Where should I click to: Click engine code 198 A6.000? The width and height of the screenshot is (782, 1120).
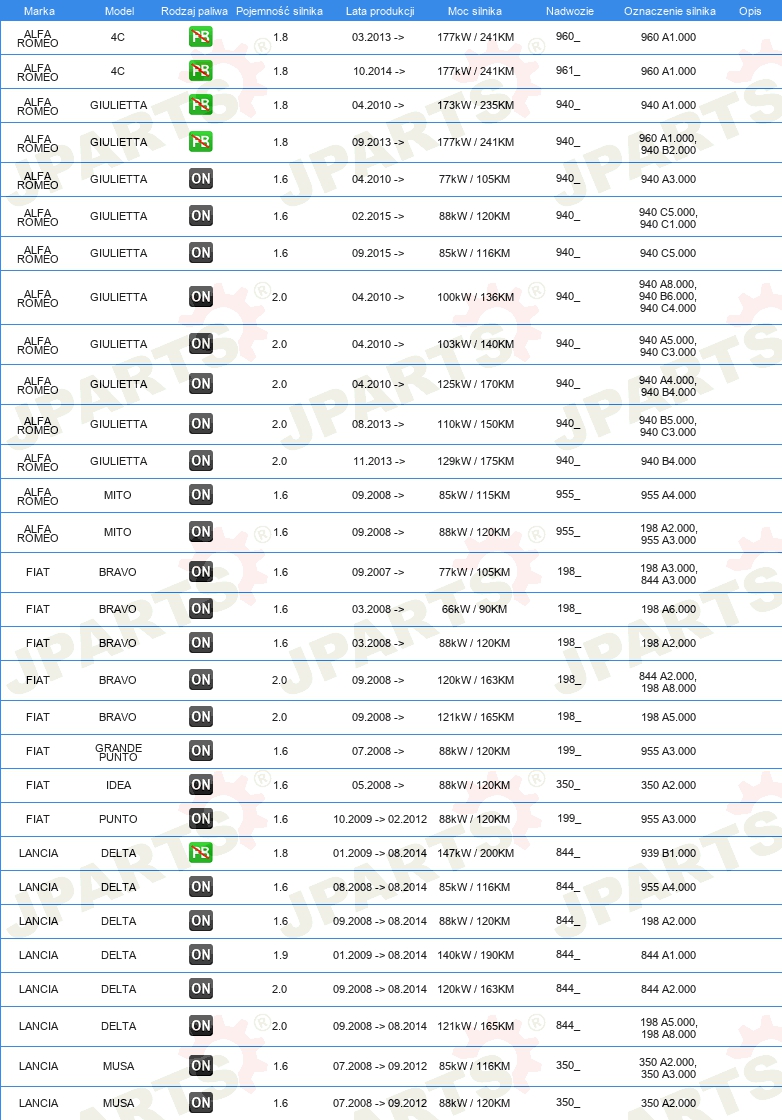668,609
